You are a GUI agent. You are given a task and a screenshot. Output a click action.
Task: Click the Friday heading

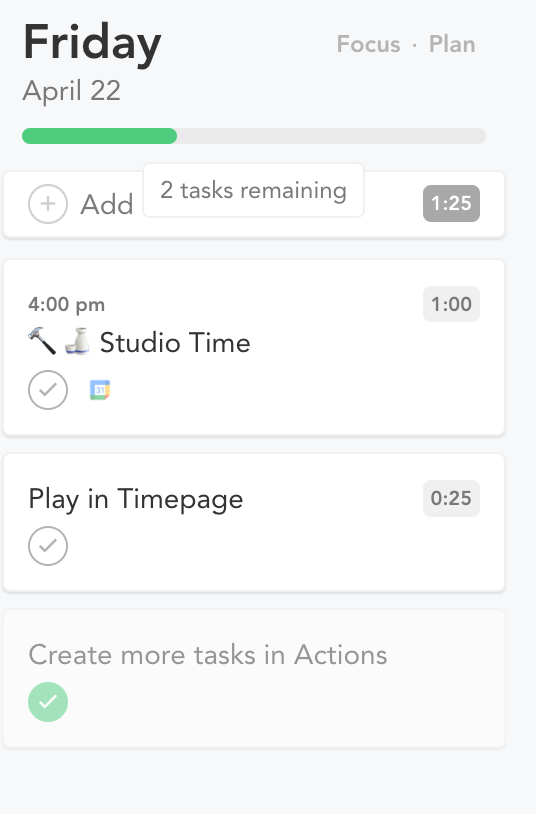coord(92,43)
